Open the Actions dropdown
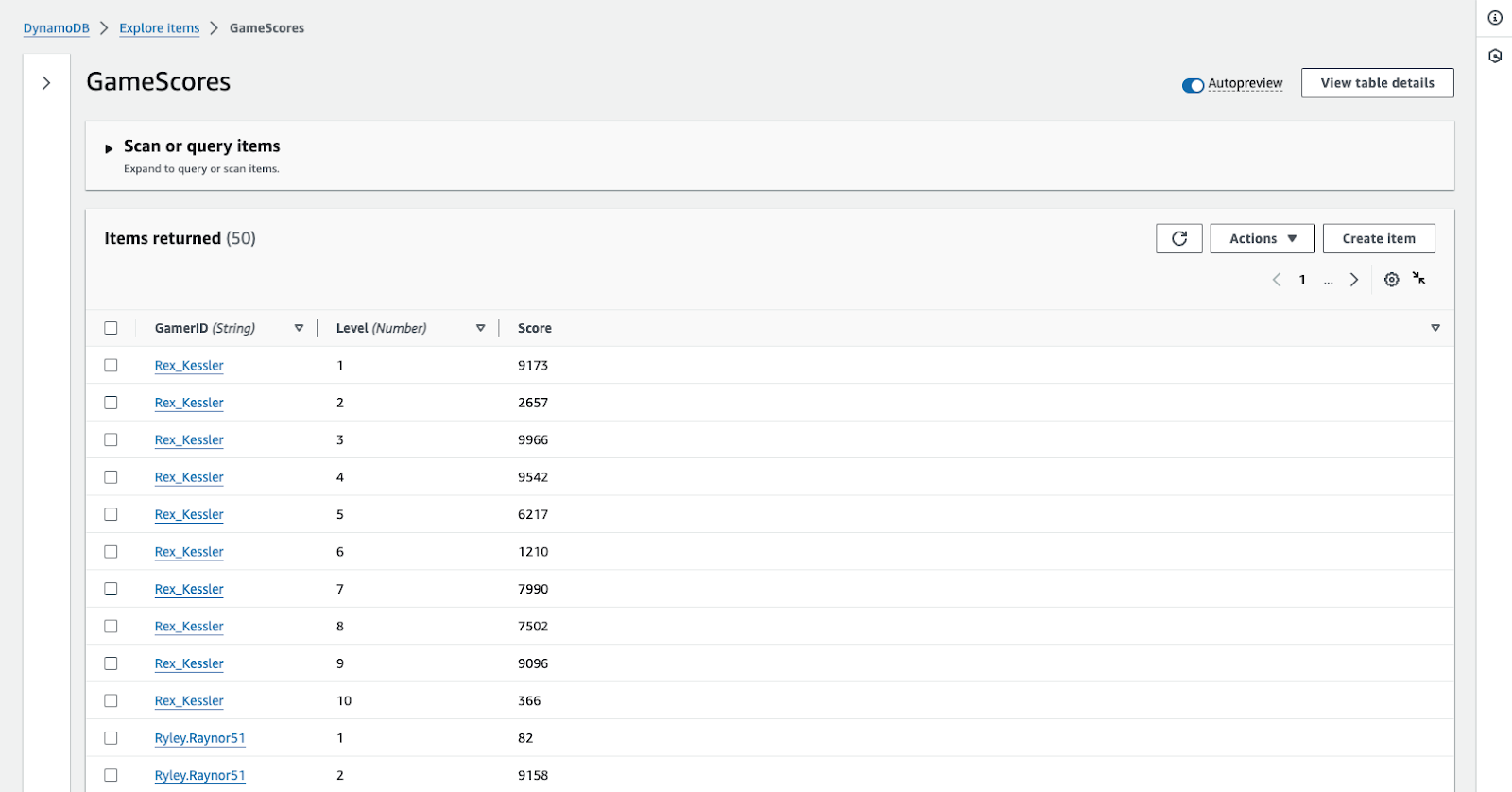Image resolution: width=1512 pixels, height=792 pixels. (x=1262, y=238)
